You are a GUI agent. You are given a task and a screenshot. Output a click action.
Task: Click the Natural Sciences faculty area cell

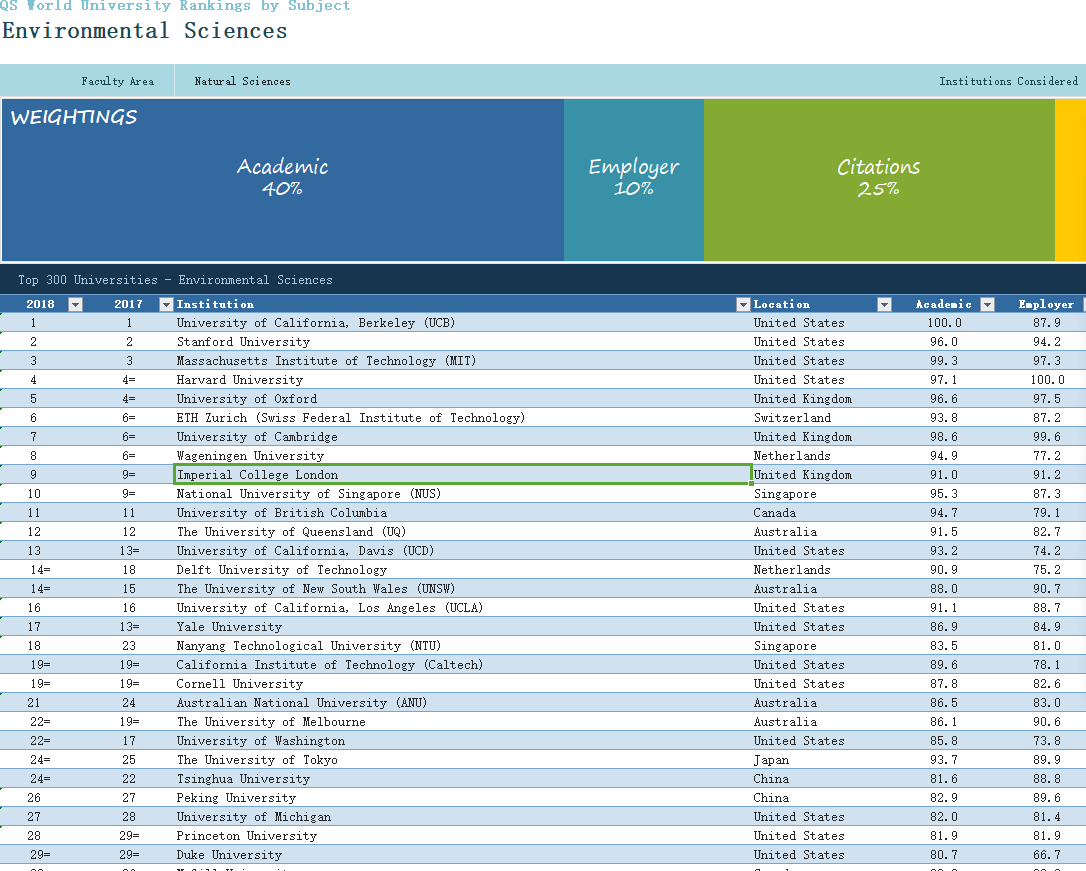tap(242, 81)
